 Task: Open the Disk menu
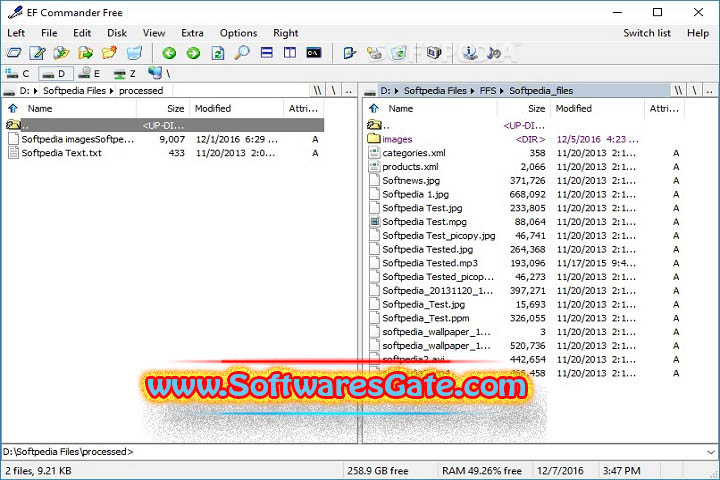tap(117, 33)
